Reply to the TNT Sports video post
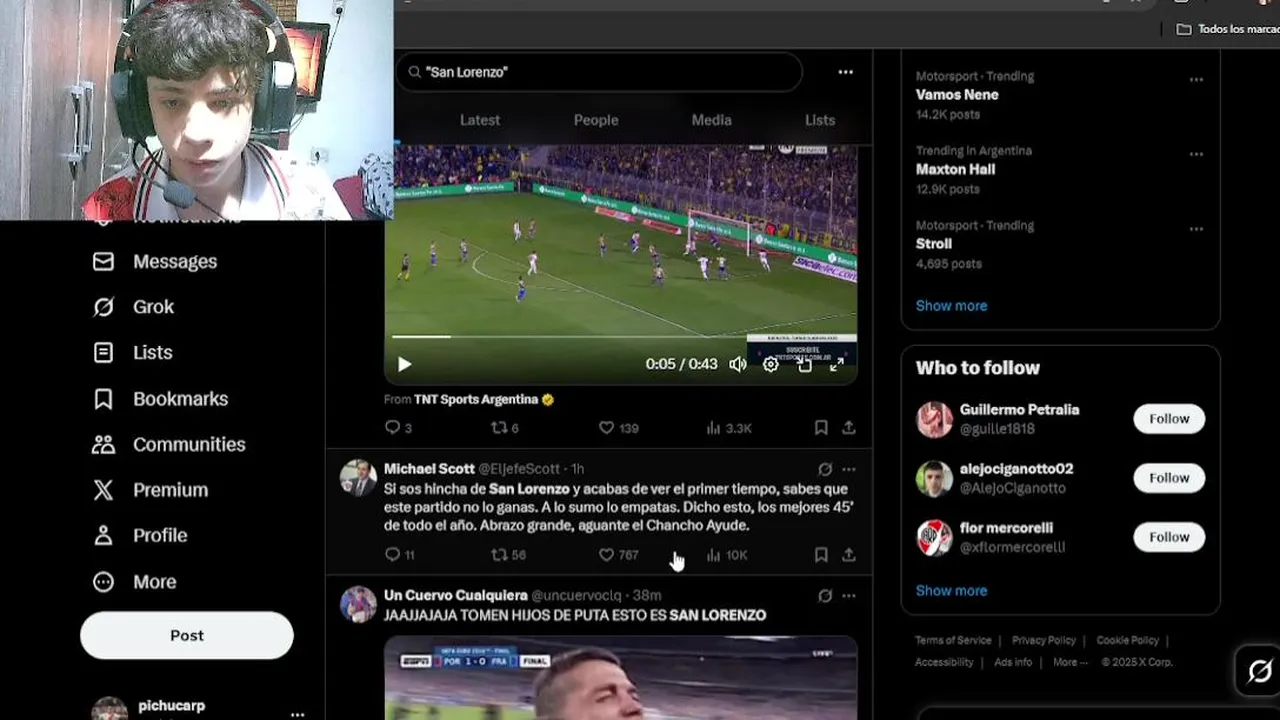 (x=398, y=428)
